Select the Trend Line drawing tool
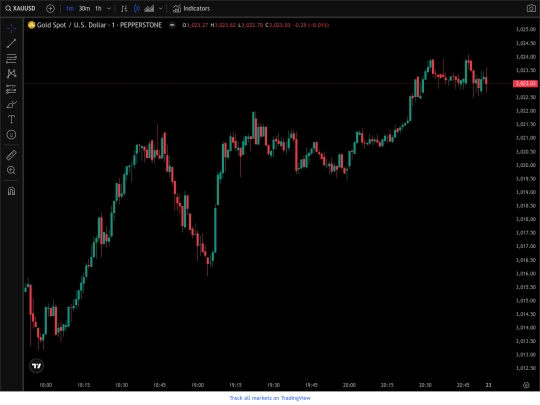 coord(11,43)
